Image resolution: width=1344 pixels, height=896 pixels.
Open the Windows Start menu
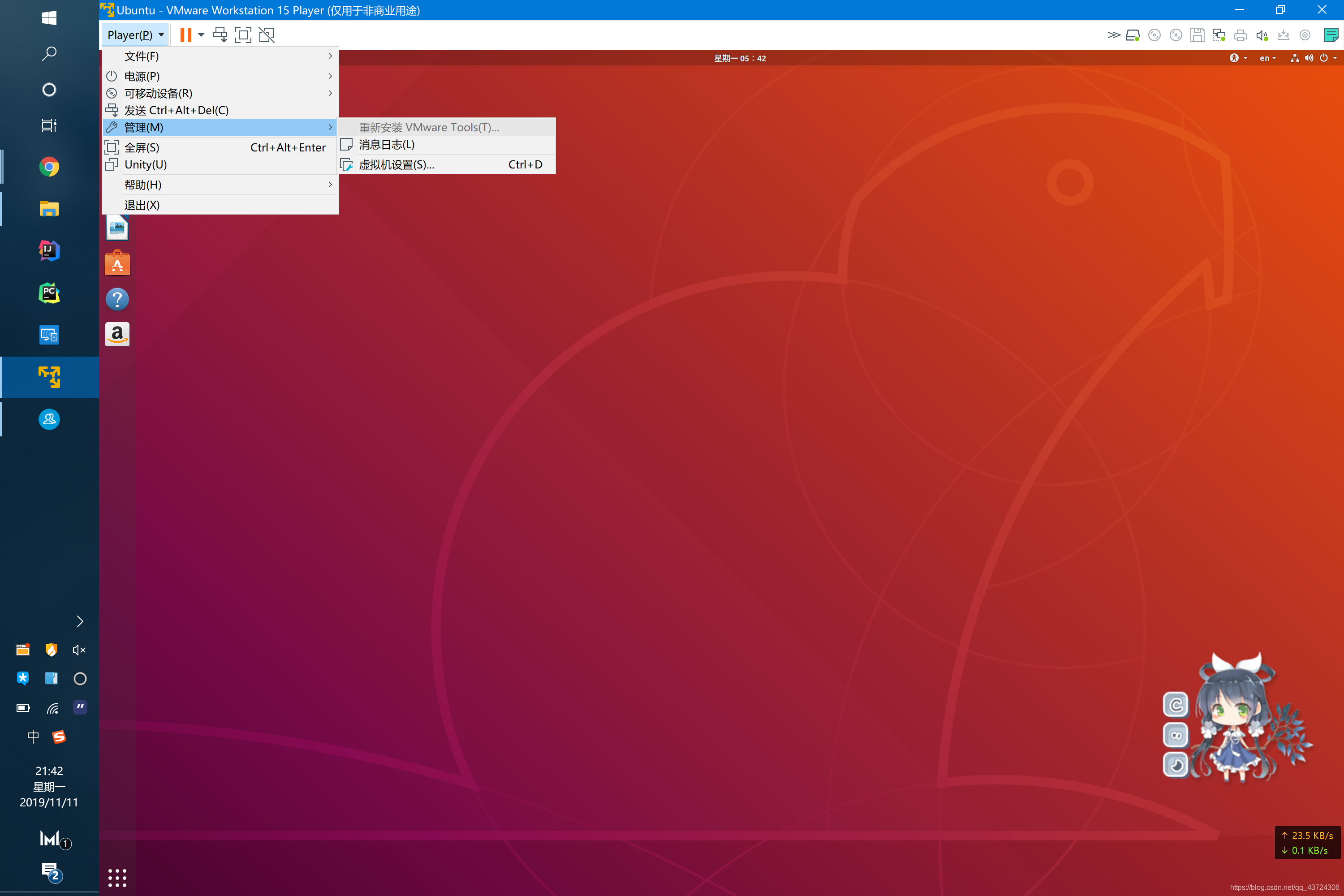[x=49, y=18]
